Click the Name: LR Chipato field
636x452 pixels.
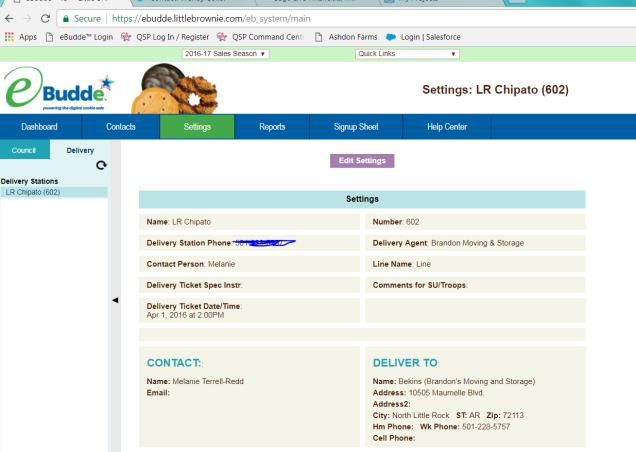pos(249,222)
